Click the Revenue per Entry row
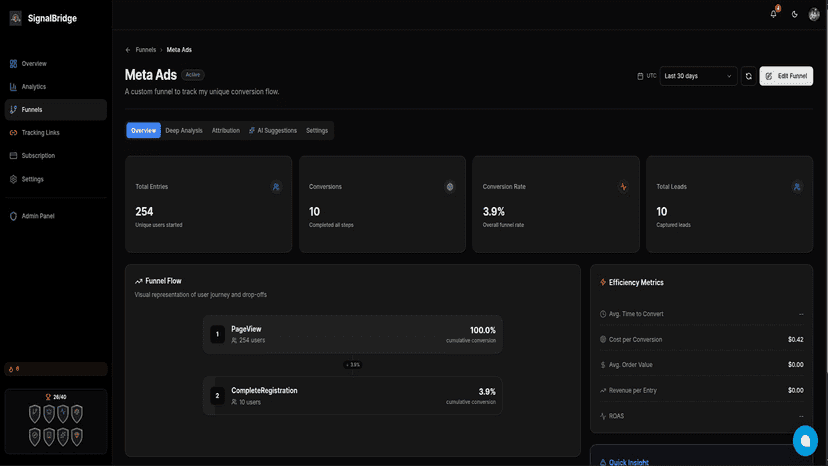 701,390
